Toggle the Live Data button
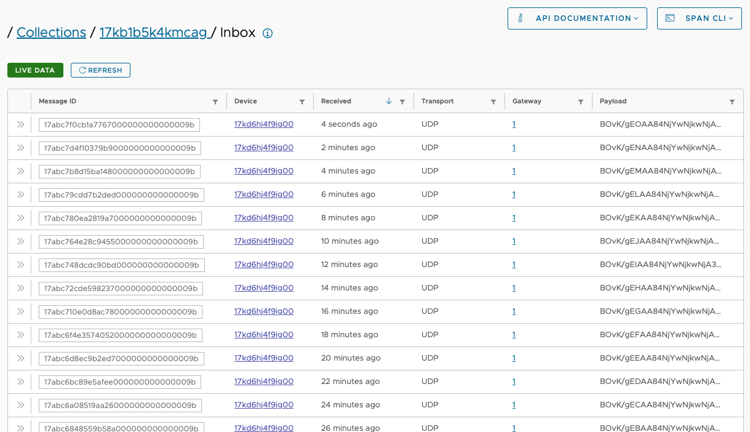Screen dimensions: 750x432 35,70
